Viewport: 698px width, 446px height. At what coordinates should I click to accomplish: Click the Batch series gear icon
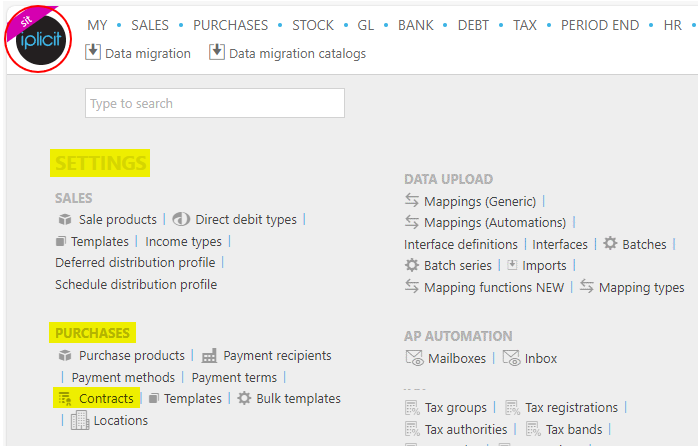412,265
